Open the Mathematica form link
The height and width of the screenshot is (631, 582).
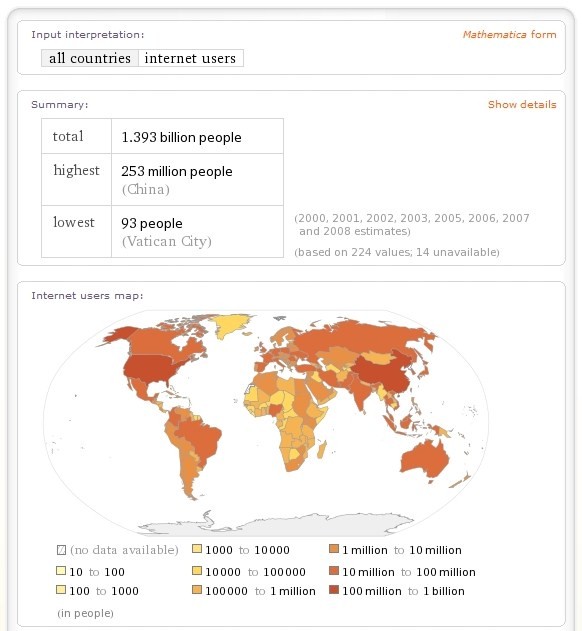(509, 35)
